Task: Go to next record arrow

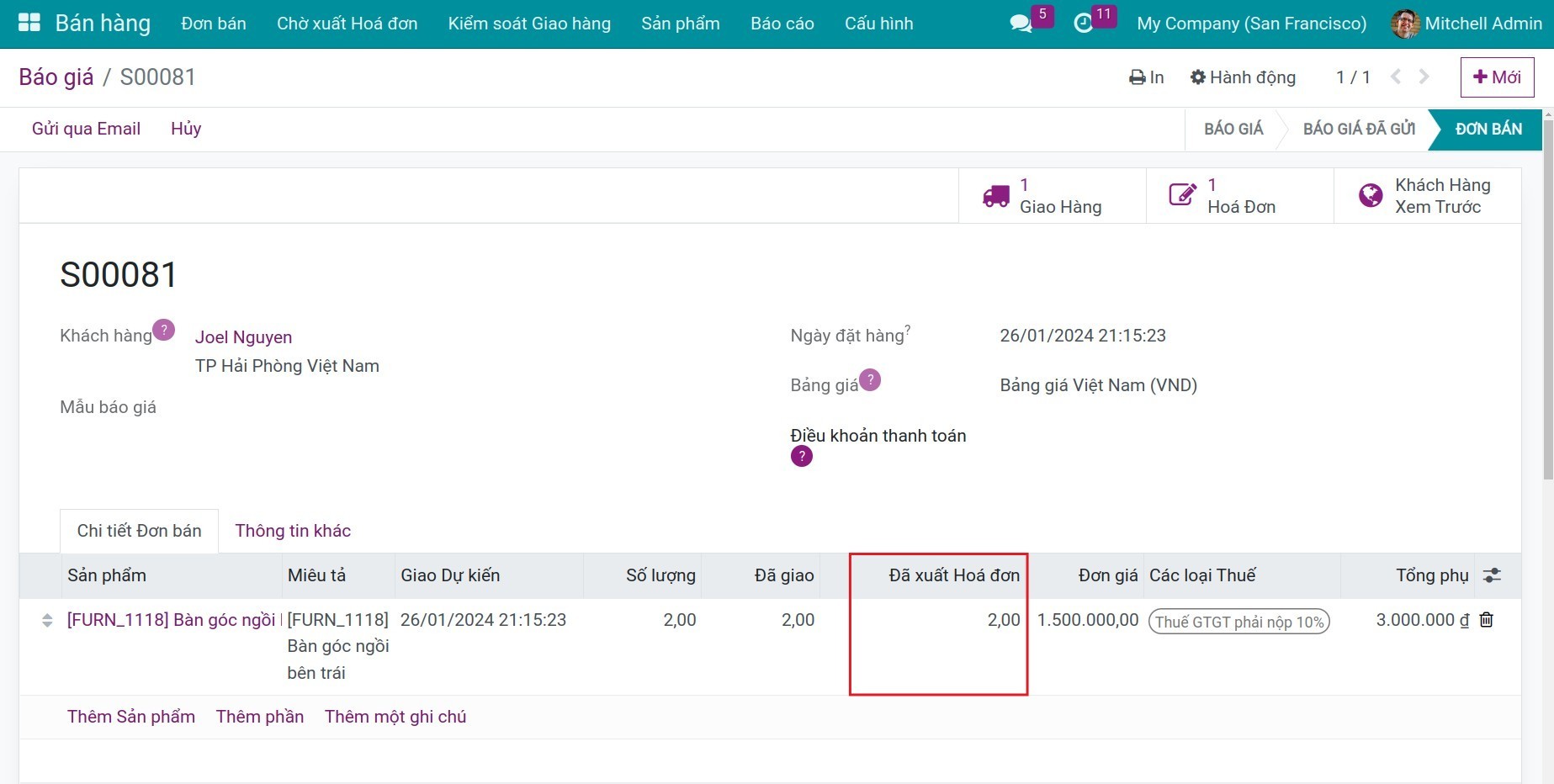Action: (x=1424, y=77)
